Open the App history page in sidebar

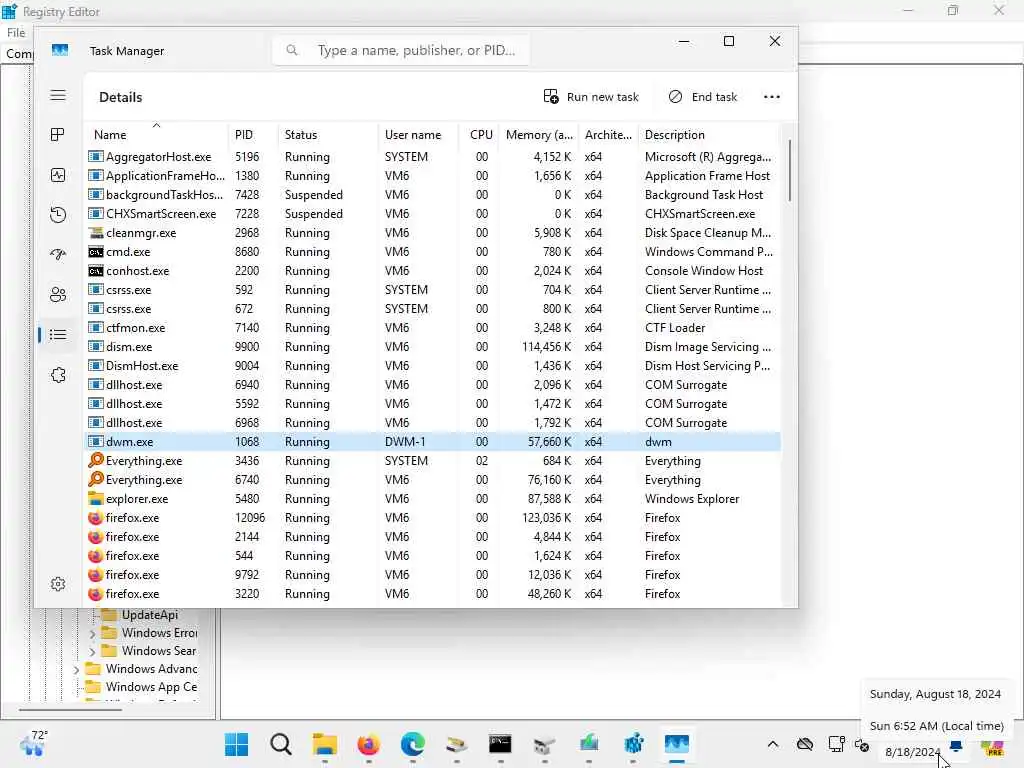(58, 215)
